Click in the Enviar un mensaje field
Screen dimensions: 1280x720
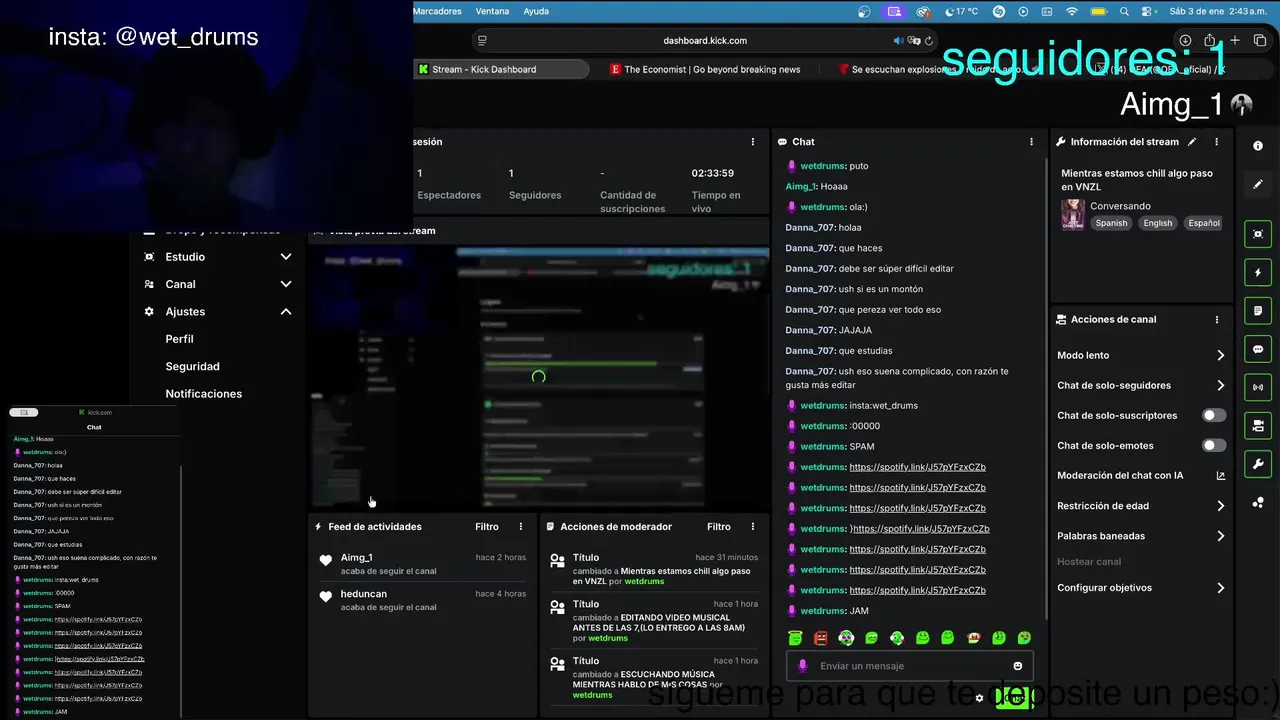click(910, 666)
